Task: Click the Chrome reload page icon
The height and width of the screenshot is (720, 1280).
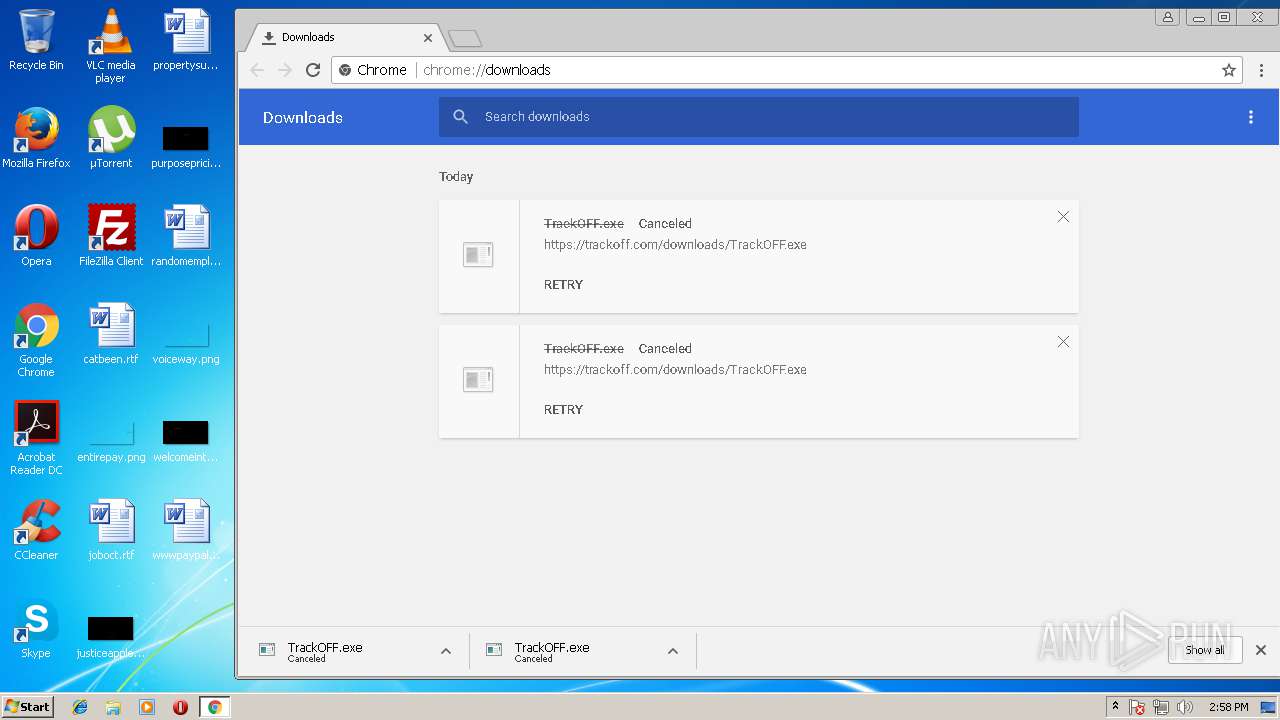Action: click(313, 70)
